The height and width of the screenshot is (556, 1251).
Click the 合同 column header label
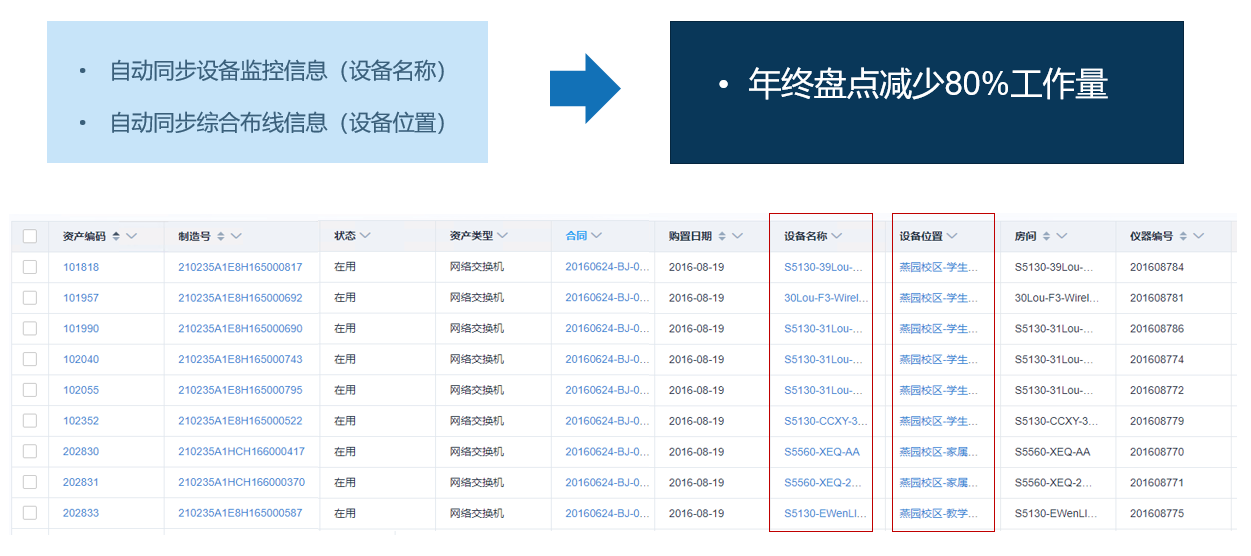pos(576,236)
